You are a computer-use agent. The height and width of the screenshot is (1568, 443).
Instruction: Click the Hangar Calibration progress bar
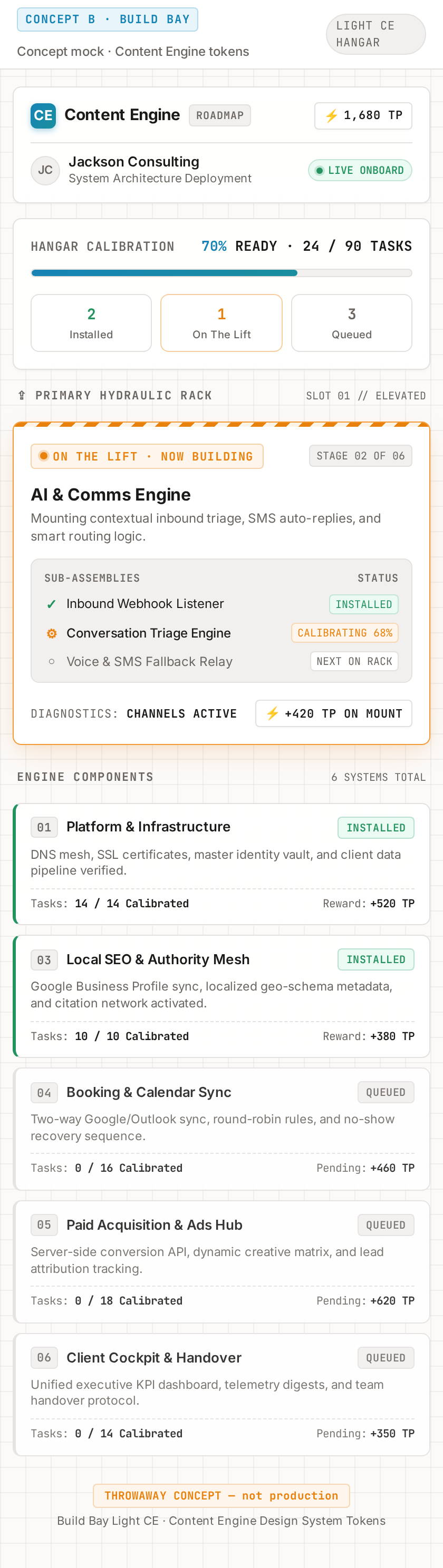click(x=221, y=273)
